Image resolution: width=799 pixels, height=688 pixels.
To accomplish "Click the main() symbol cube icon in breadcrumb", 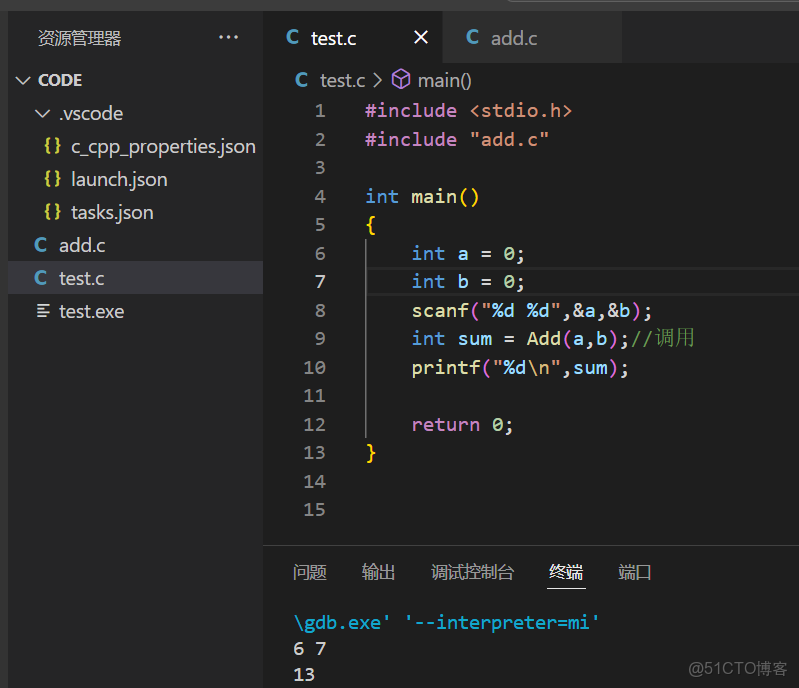I will click(x=401, y=80).
